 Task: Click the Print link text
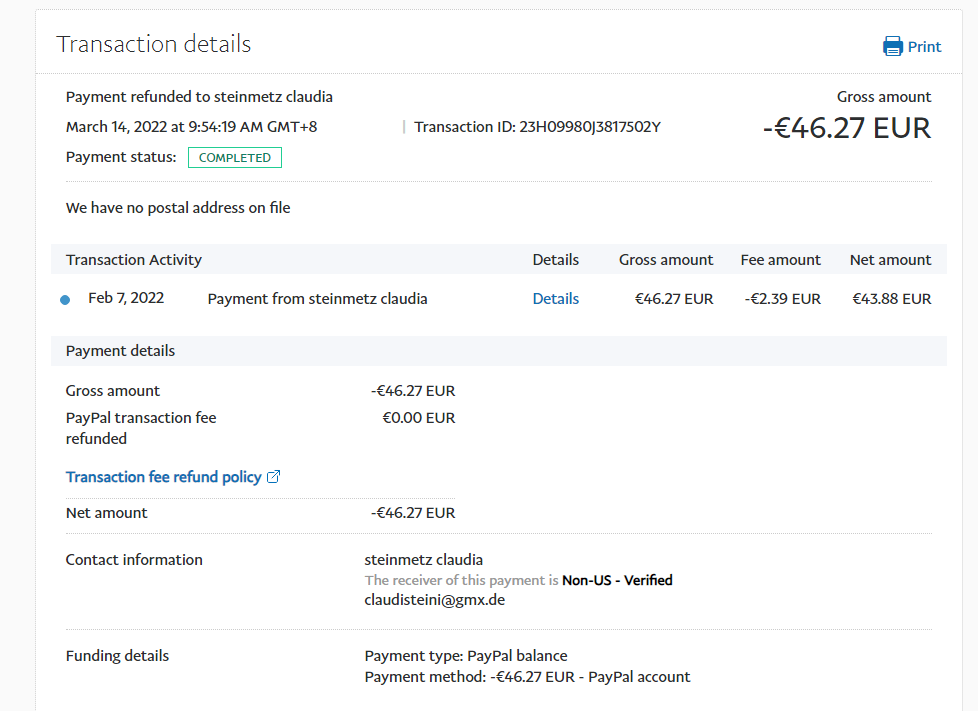tap(924, 47)
